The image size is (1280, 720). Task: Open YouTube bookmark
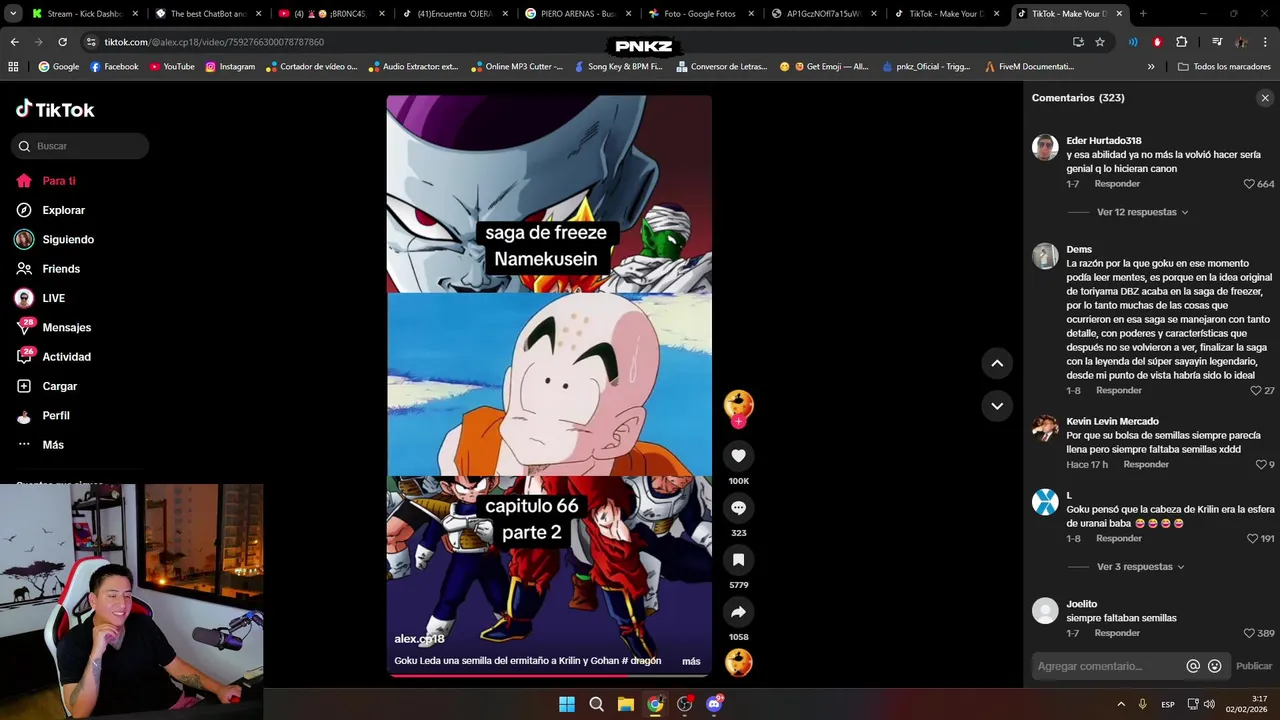172,67
